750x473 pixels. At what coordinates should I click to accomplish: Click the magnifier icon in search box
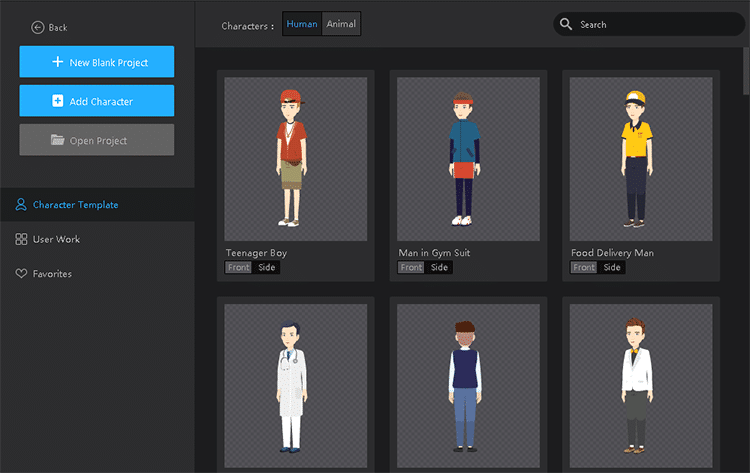point(566,24)
